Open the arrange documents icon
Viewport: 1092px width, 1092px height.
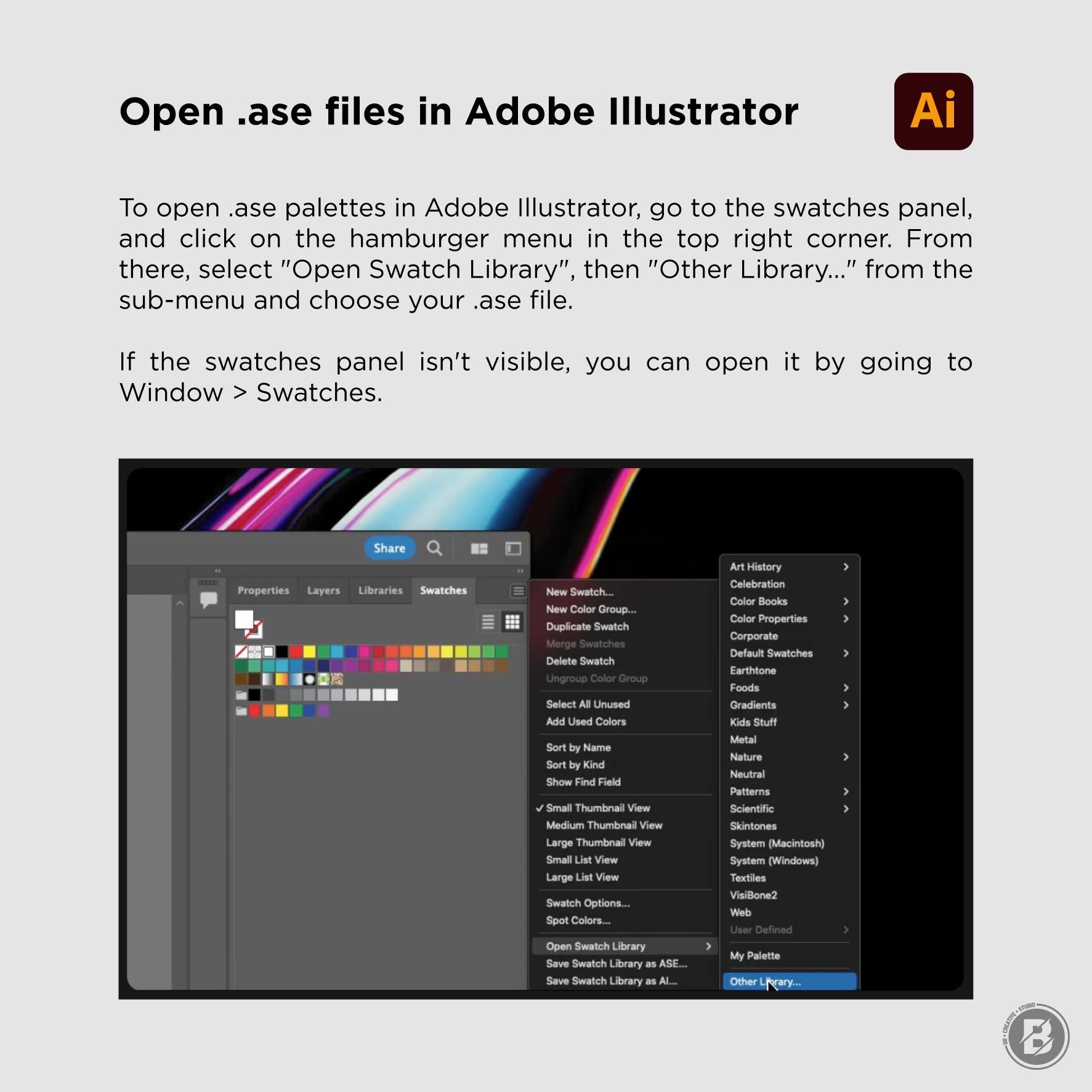(x=479, y=549)
